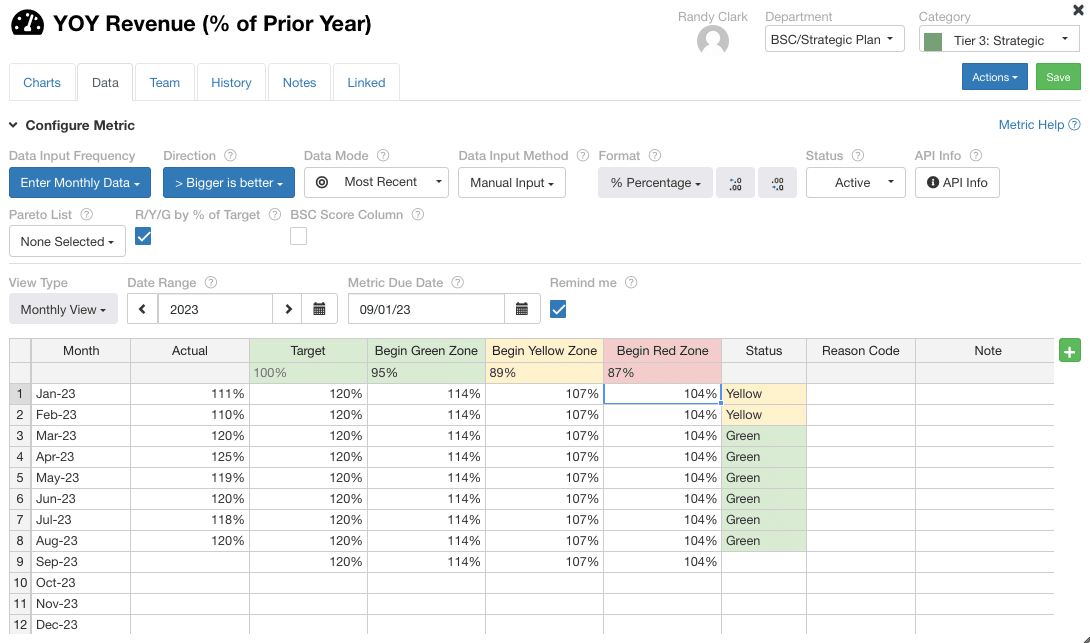The image size is (1090, 643).
Task: Go to previous year with left arrow
Action: pyautogui.click(x=143, y=309)
